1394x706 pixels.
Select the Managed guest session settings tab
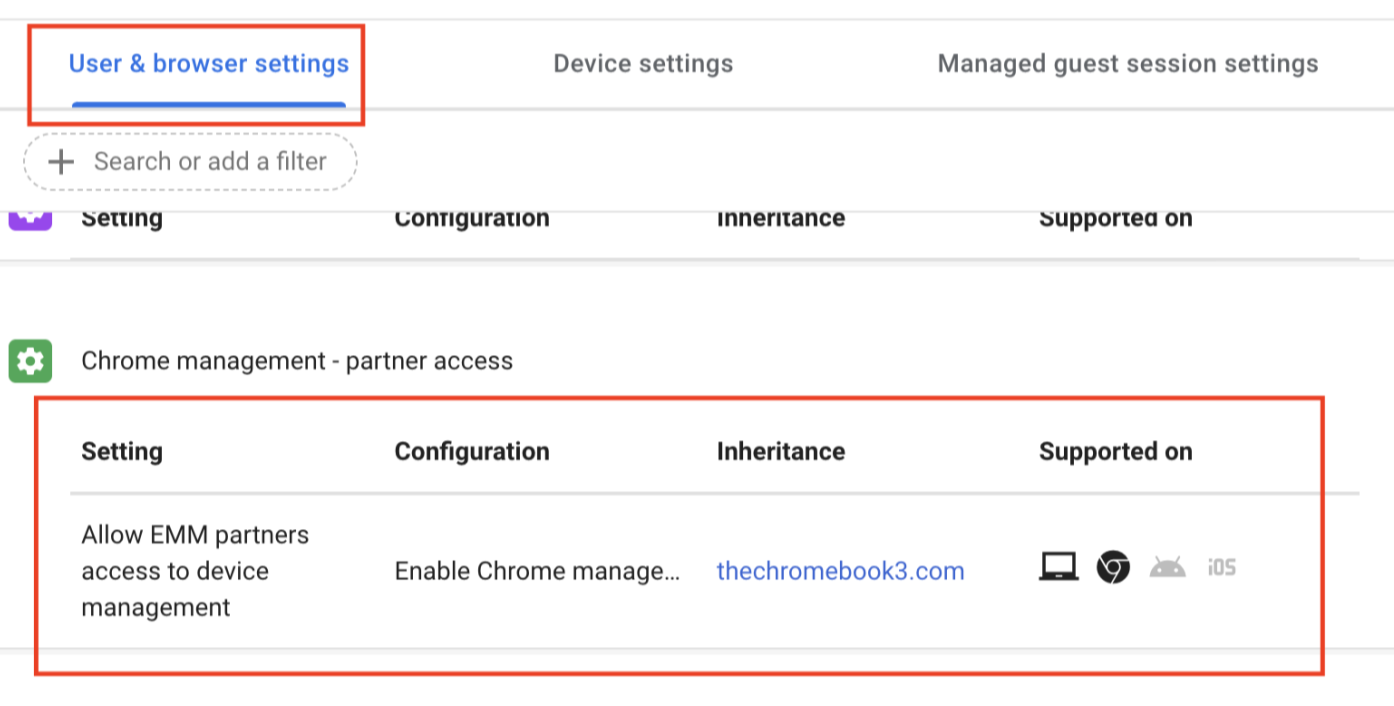(1127, 65)
